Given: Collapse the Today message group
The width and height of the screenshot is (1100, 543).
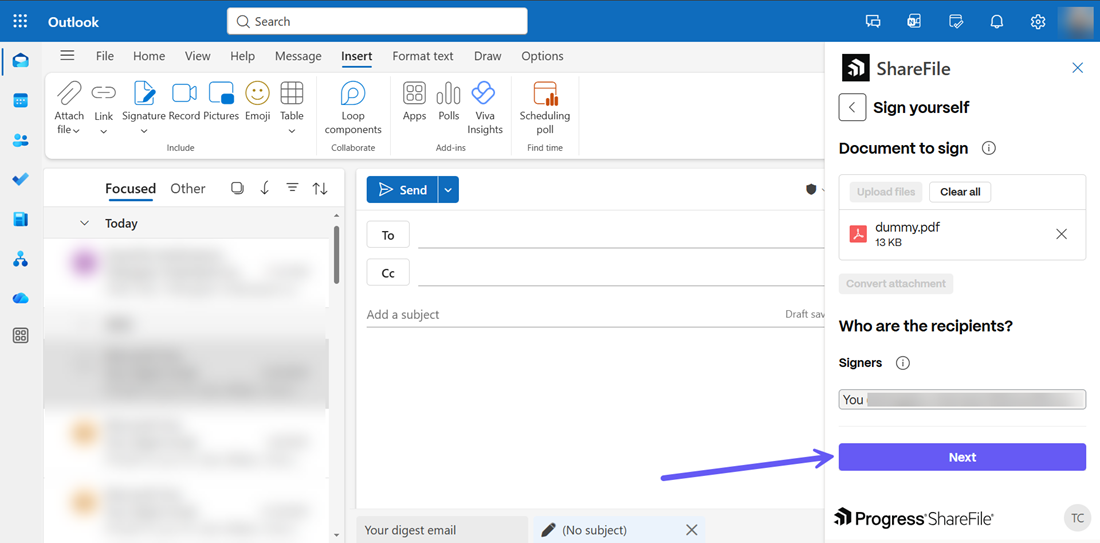Looking at the screenshot, I should pyautogui.click(x=85, y=223).
